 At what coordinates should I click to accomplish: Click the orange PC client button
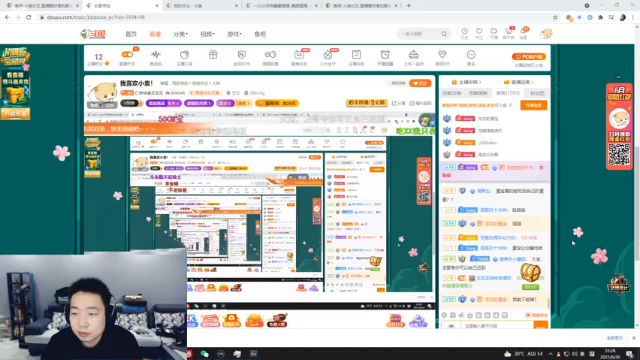[529, 56]
